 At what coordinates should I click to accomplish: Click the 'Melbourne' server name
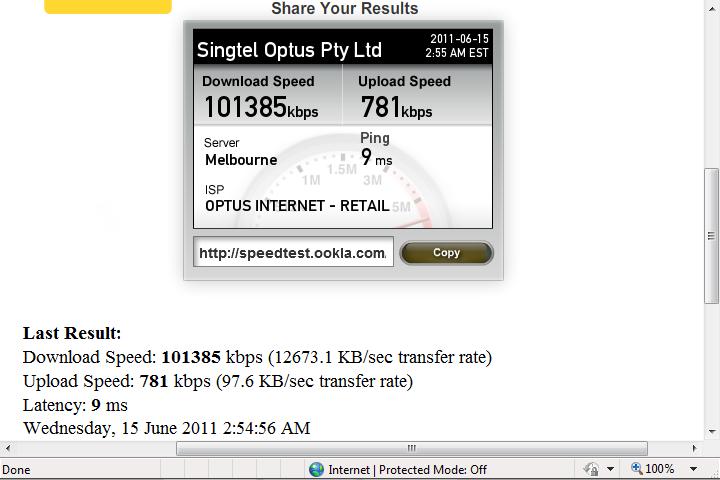[241, 160]
